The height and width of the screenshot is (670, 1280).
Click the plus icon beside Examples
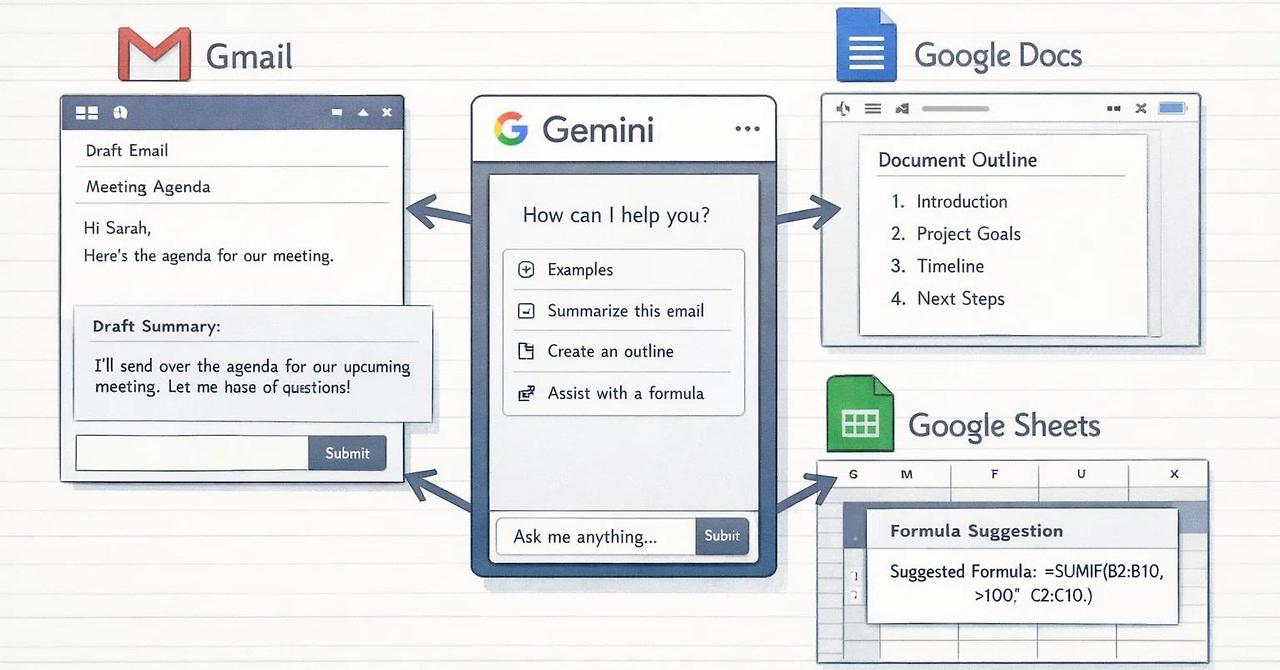pos(526,270)
